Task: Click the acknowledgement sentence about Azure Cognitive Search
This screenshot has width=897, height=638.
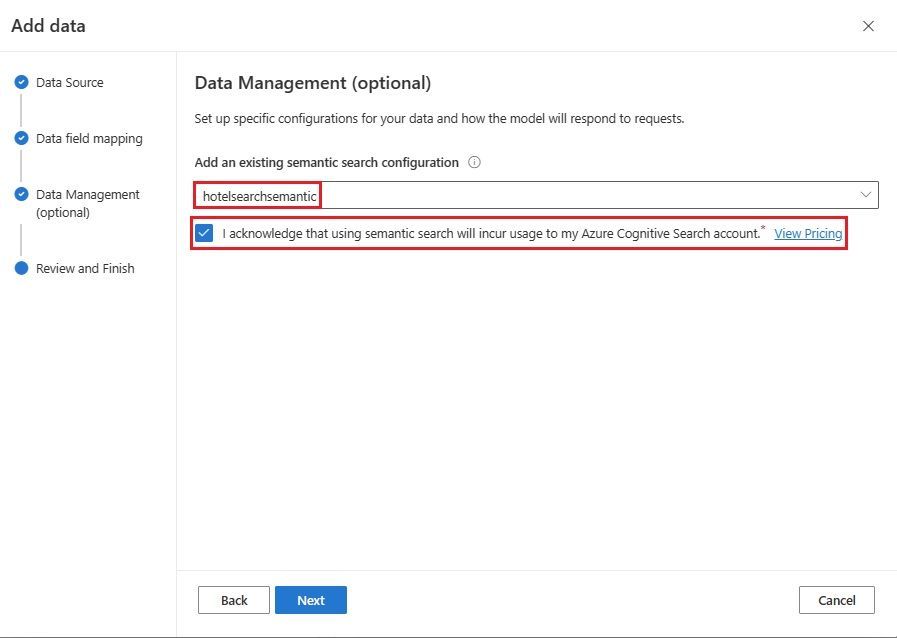Action: coord(491,234)
